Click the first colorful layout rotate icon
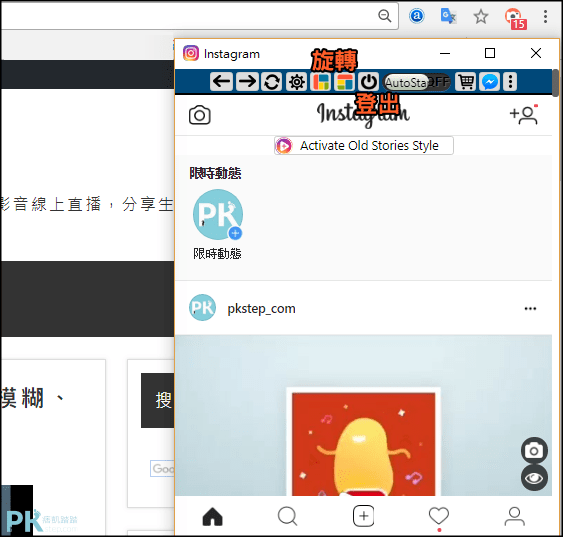The image size is (563, 537). tap(321, 81)
